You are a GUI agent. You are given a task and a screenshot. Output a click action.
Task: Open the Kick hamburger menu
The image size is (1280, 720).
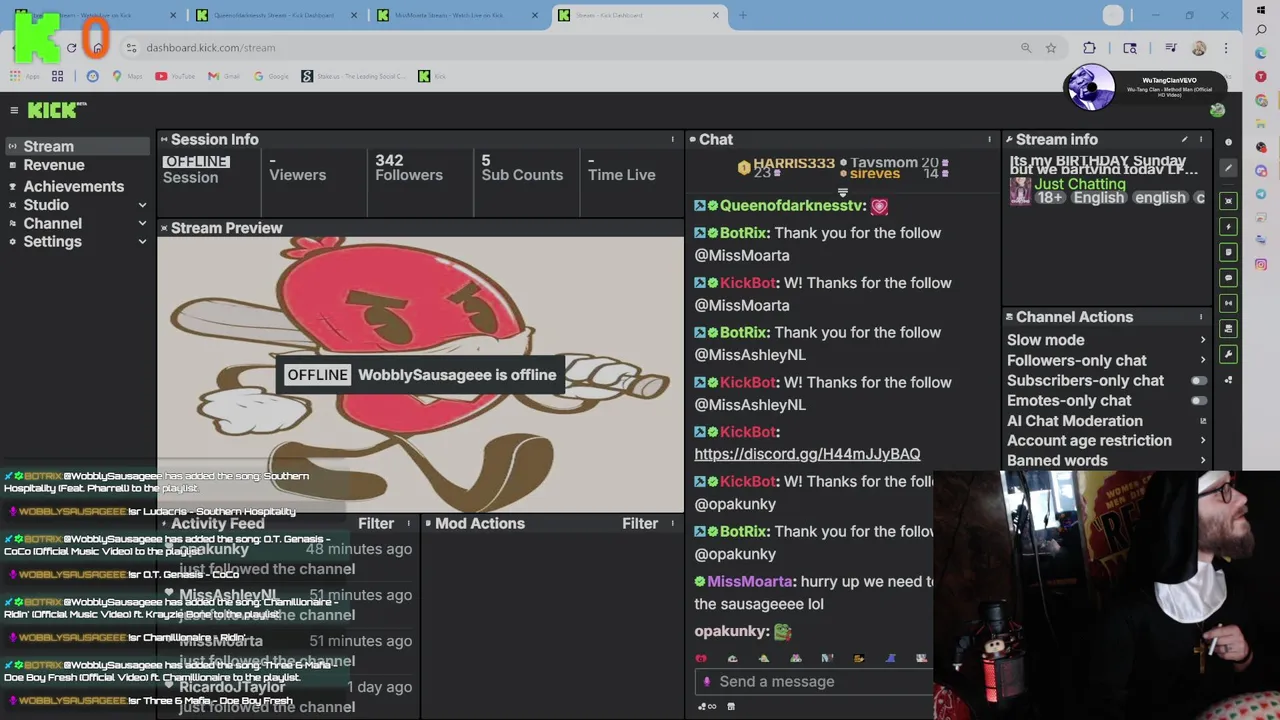coord(14,111)
